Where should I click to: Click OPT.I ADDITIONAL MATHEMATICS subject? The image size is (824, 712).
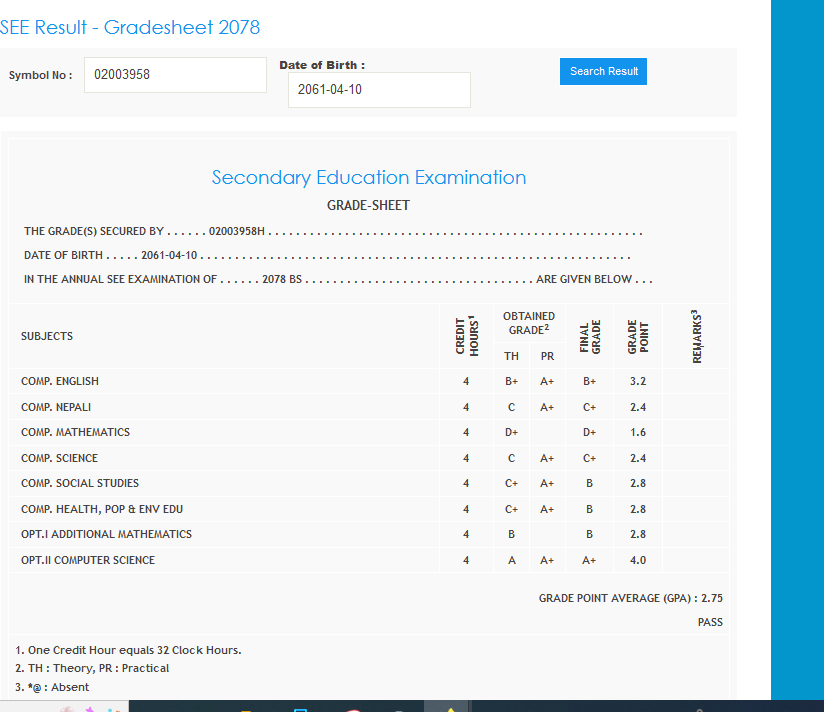point(106,534)
